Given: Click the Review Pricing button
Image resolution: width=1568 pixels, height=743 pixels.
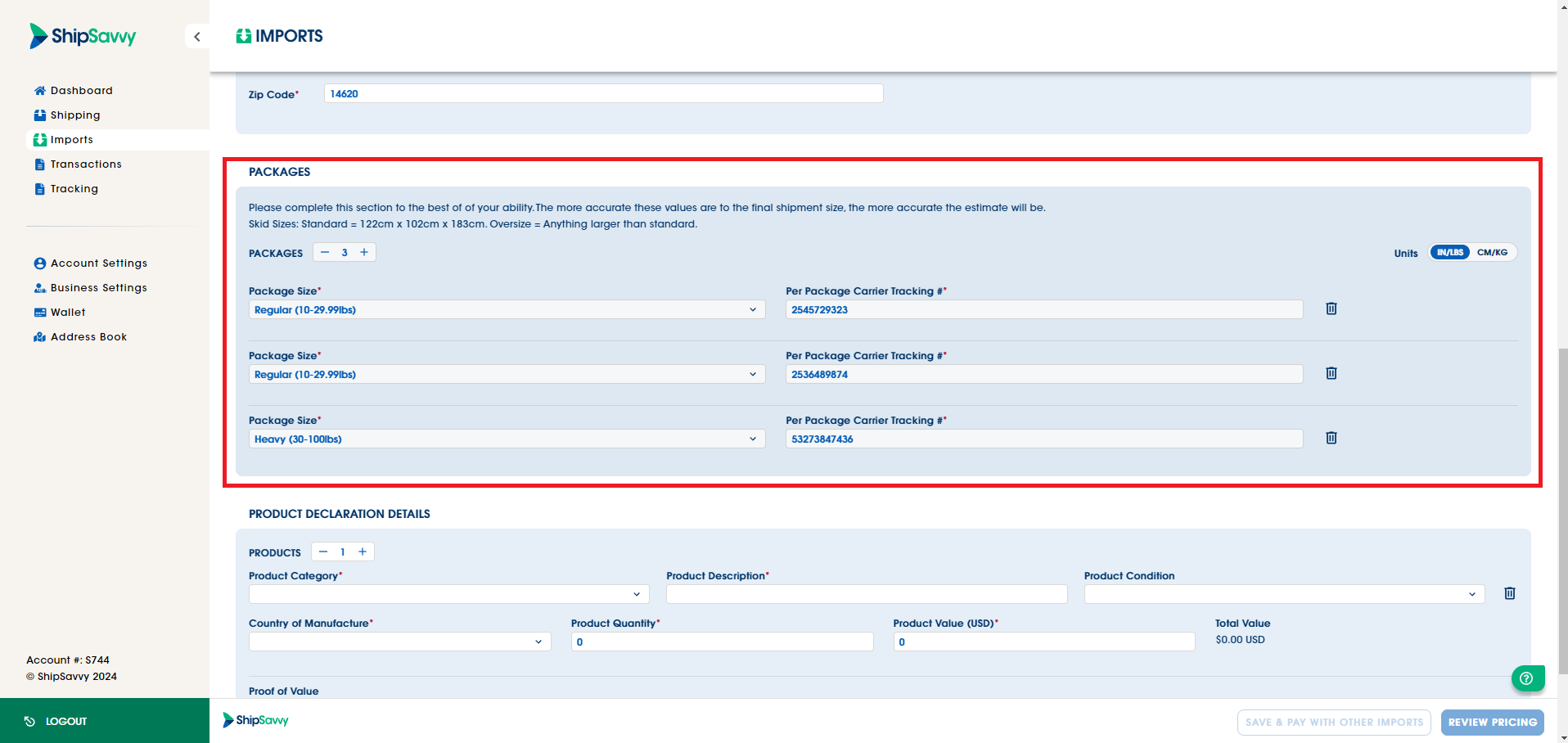Looking at the screenshot, I should [x=1493, y=723].
